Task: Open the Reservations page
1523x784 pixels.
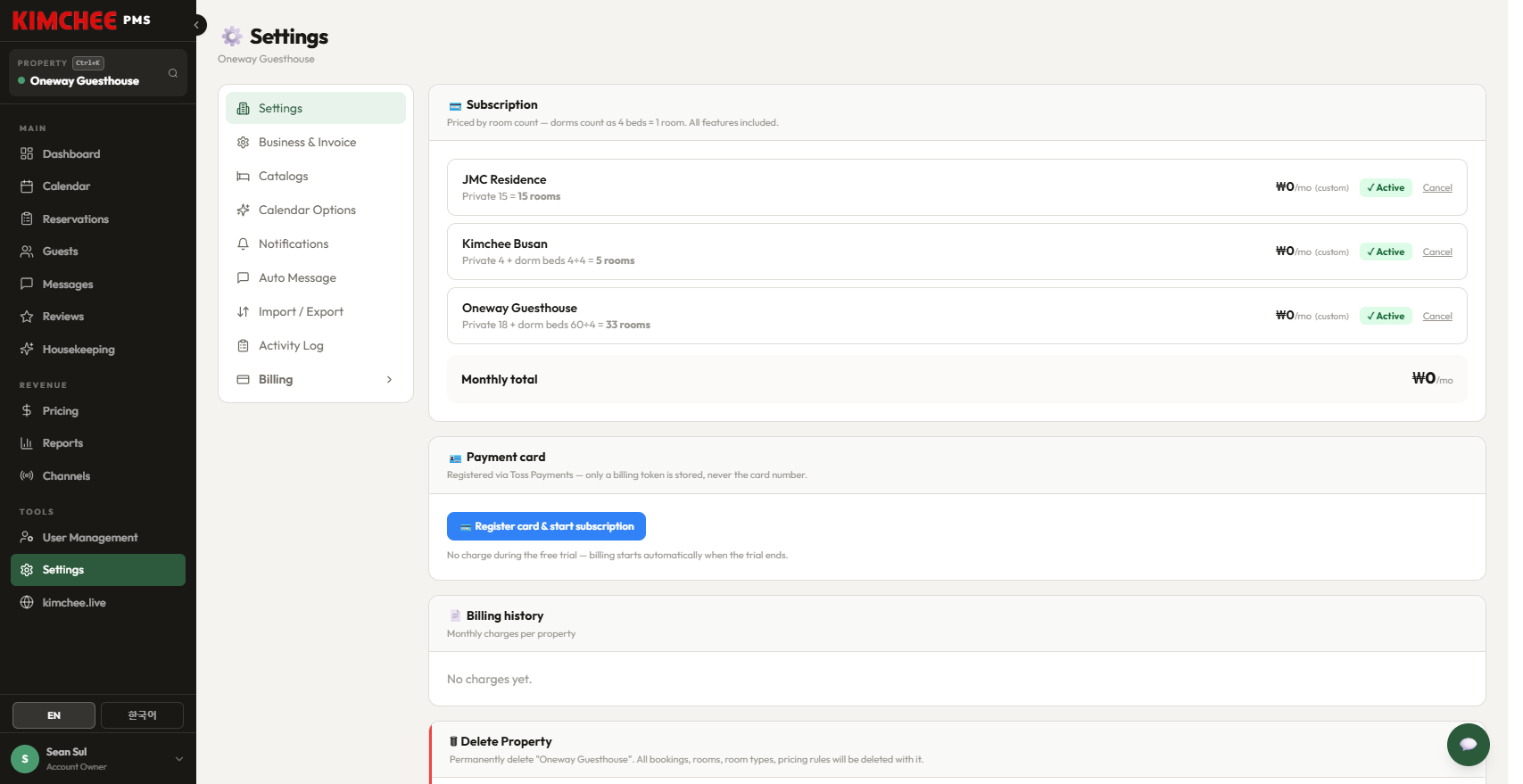Action: 98,219
